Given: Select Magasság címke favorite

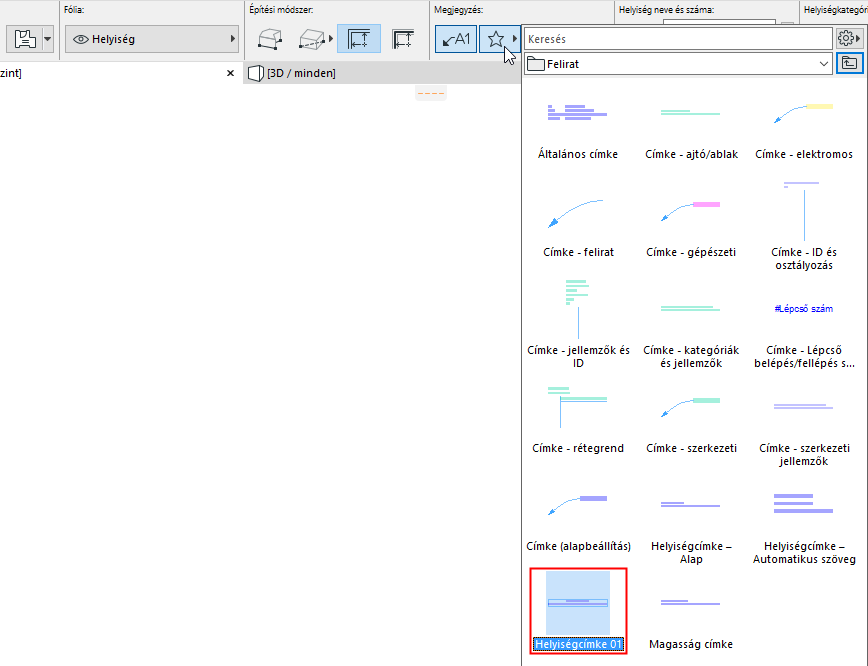Looking at the screenshot, I should coord(691,621).
